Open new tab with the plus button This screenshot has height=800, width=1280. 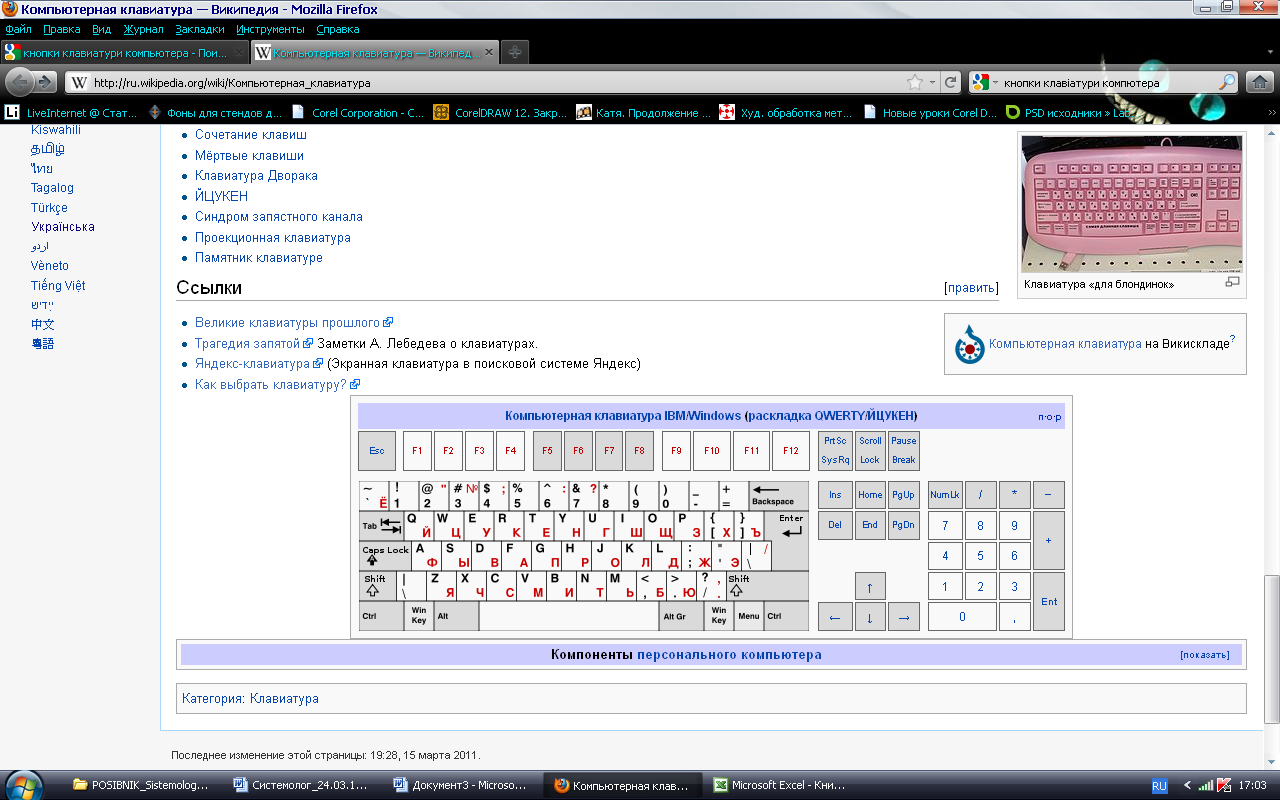pos(514,52)
